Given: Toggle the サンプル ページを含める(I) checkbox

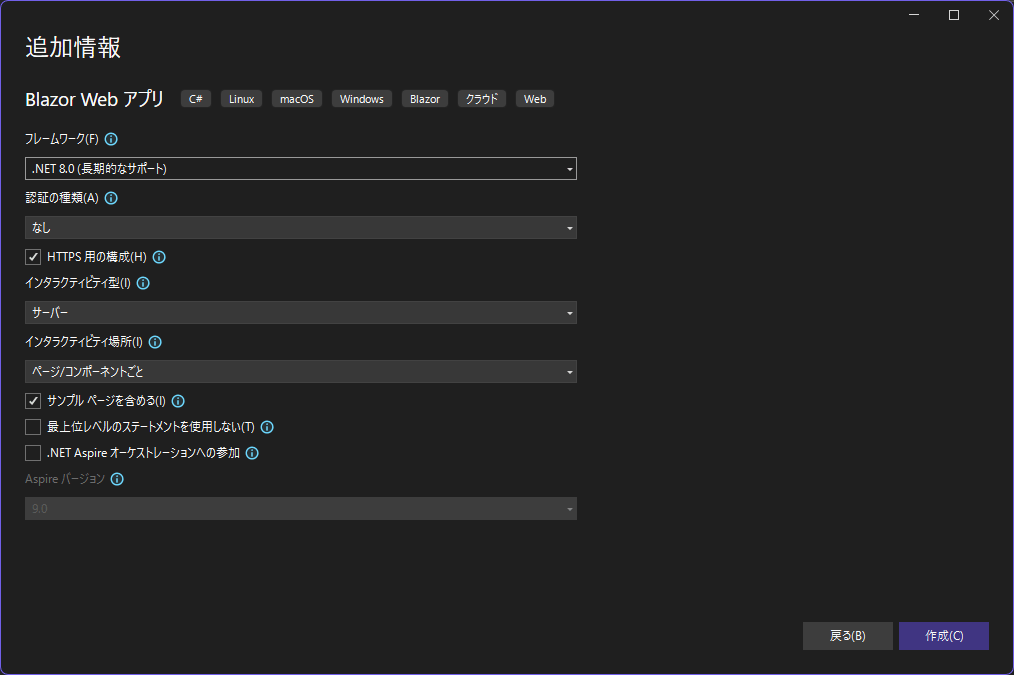Looking at the screenshot, I should 33,401.
